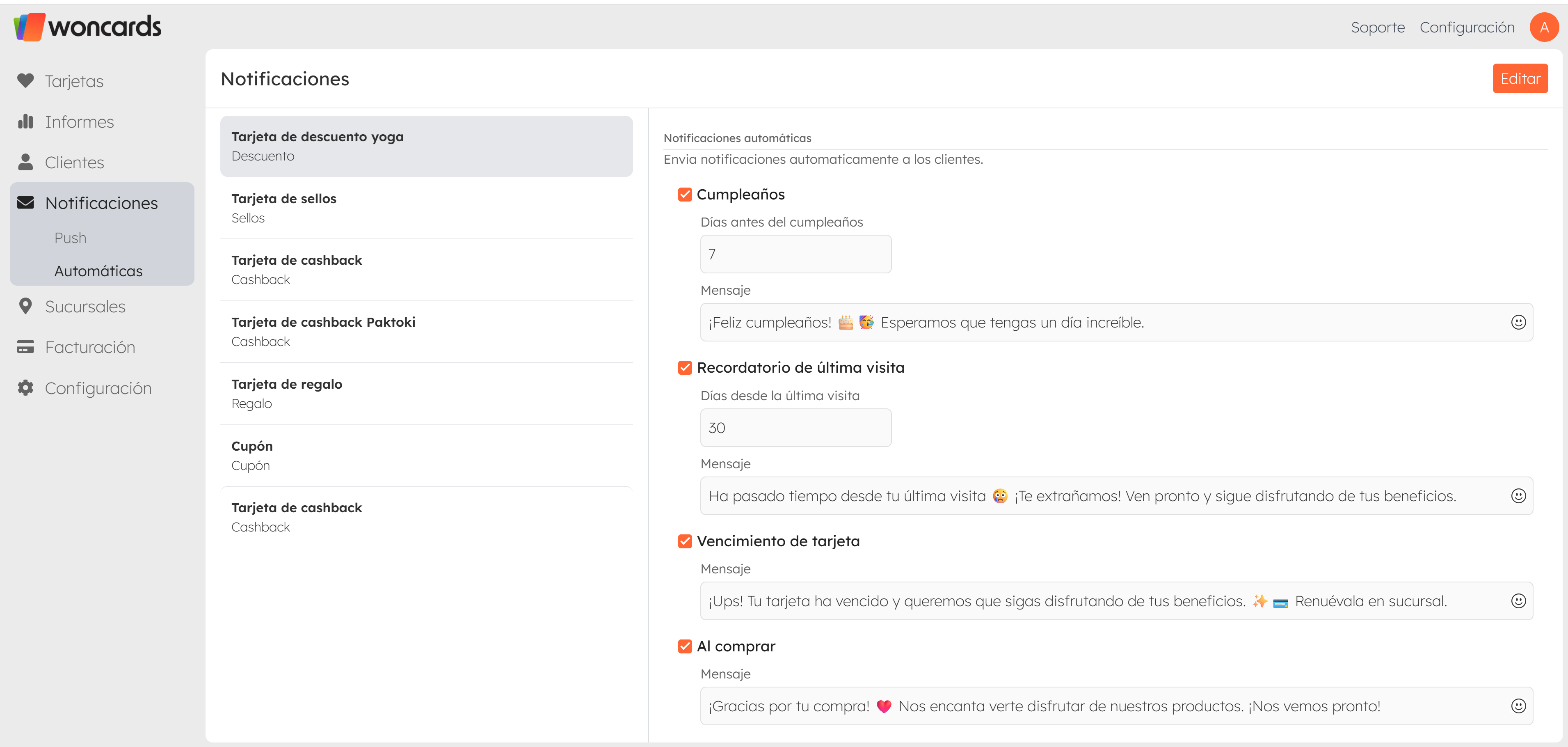Disable Vencimiento de tarjeta checkbox
The image size is (1568, 747).
685,541
